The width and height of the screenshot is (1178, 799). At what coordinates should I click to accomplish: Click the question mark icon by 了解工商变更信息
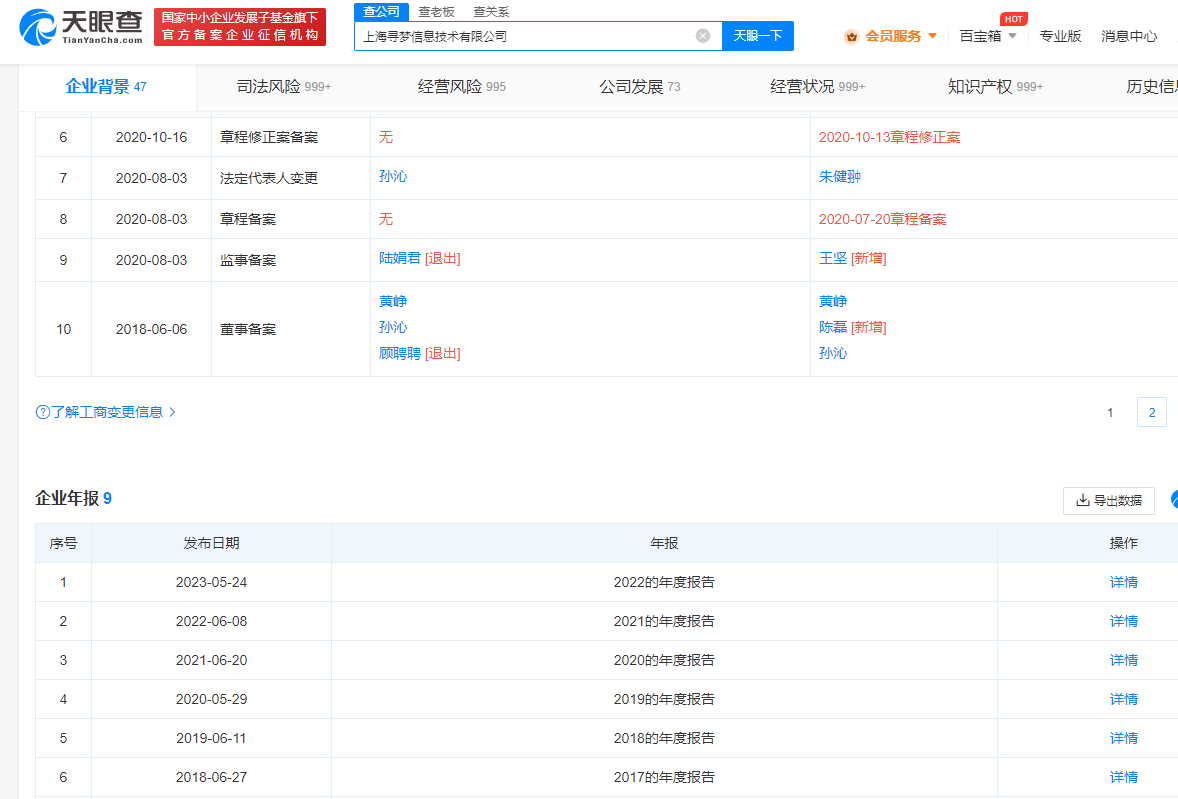[x=42, y=412]
